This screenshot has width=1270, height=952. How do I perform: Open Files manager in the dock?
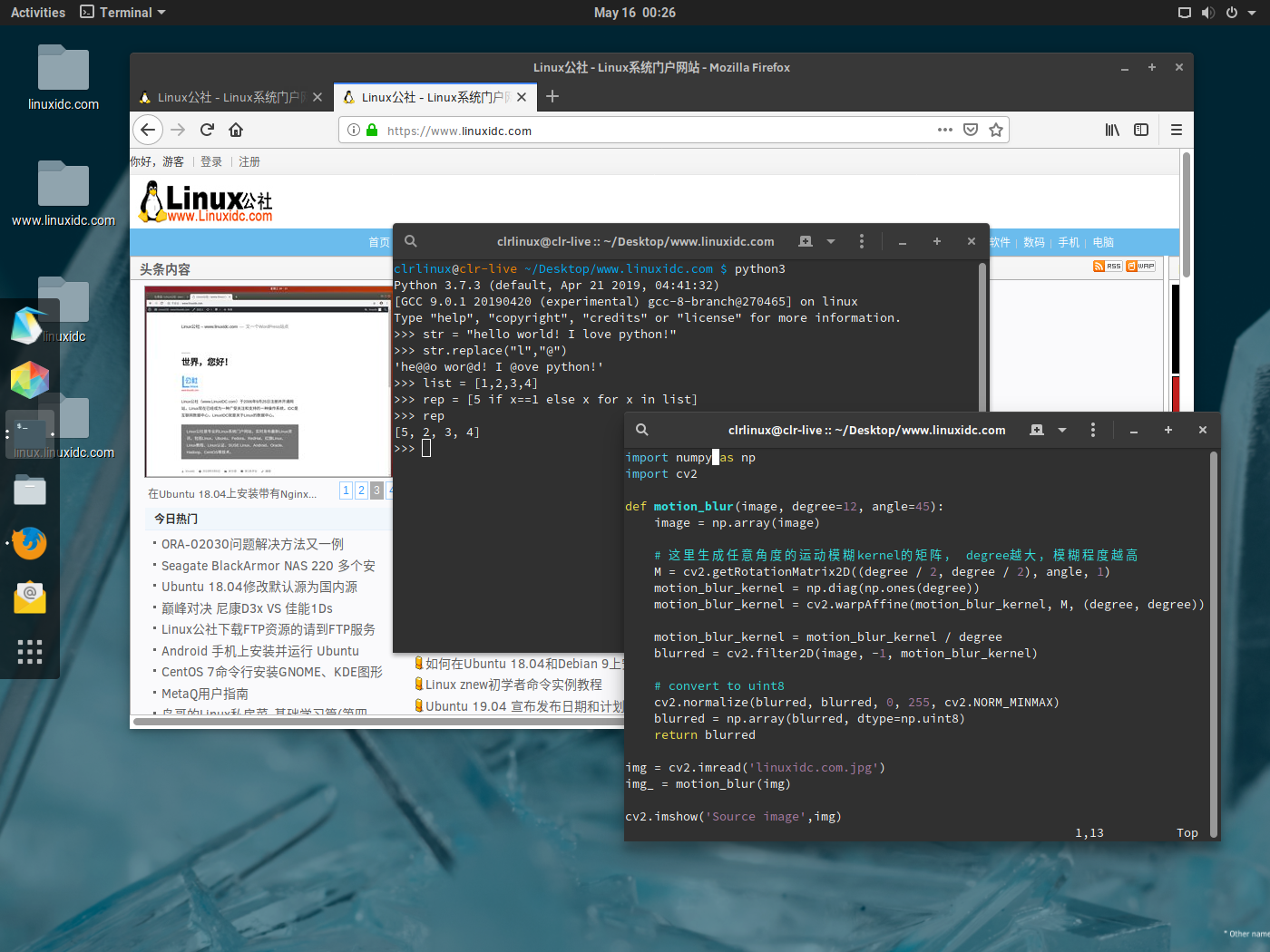[30, 490]
